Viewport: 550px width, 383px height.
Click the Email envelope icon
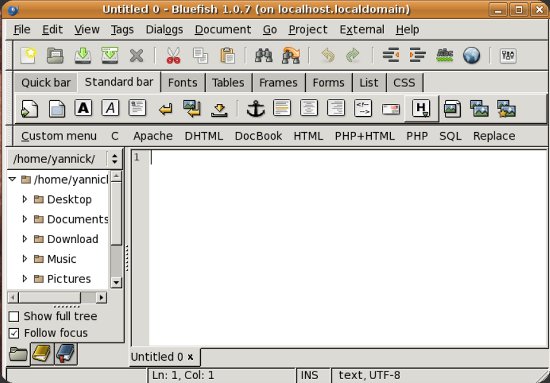(x=390, y=109)
